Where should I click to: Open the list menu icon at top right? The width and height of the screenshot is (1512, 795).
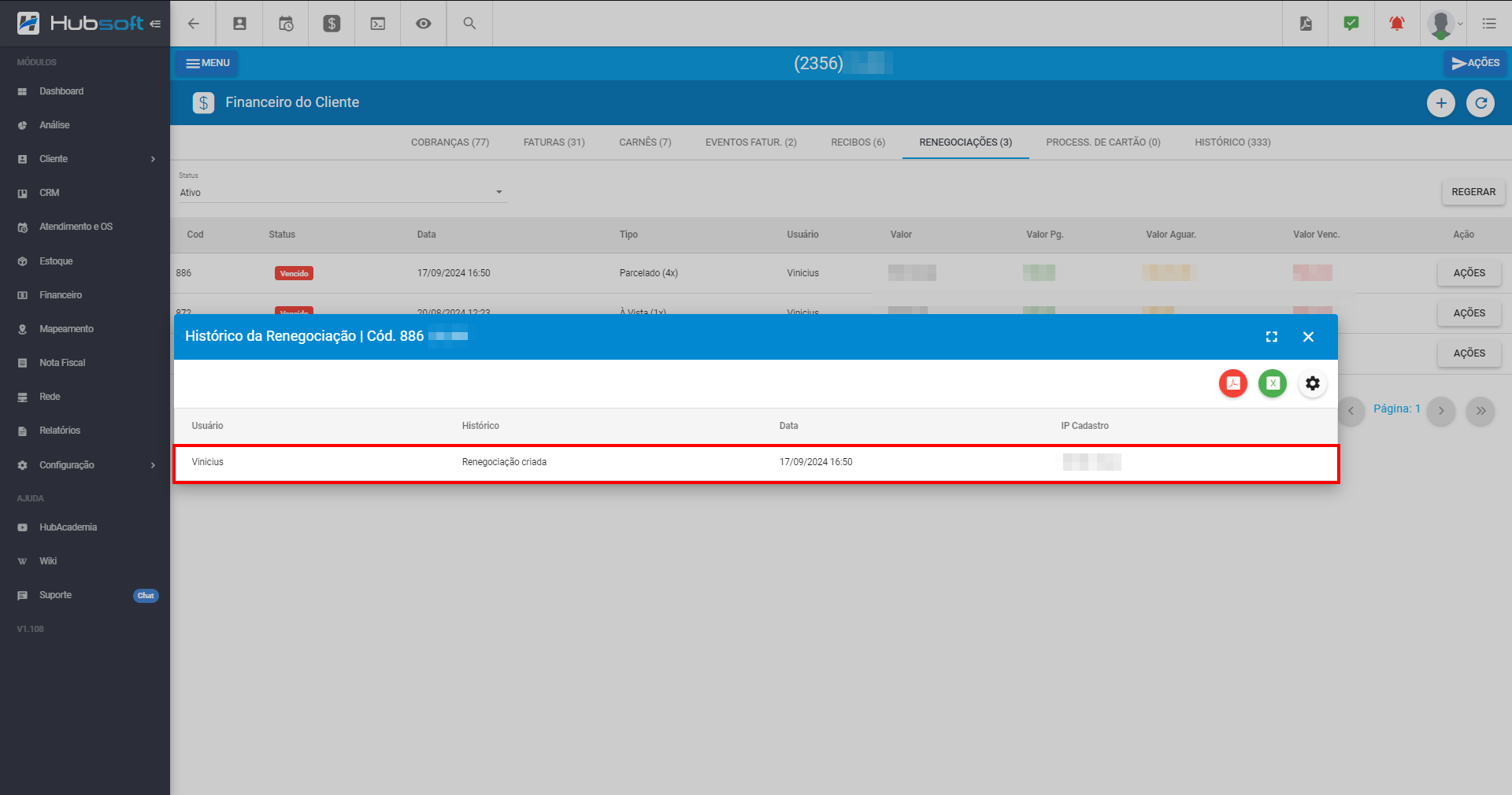(1489, 24)
